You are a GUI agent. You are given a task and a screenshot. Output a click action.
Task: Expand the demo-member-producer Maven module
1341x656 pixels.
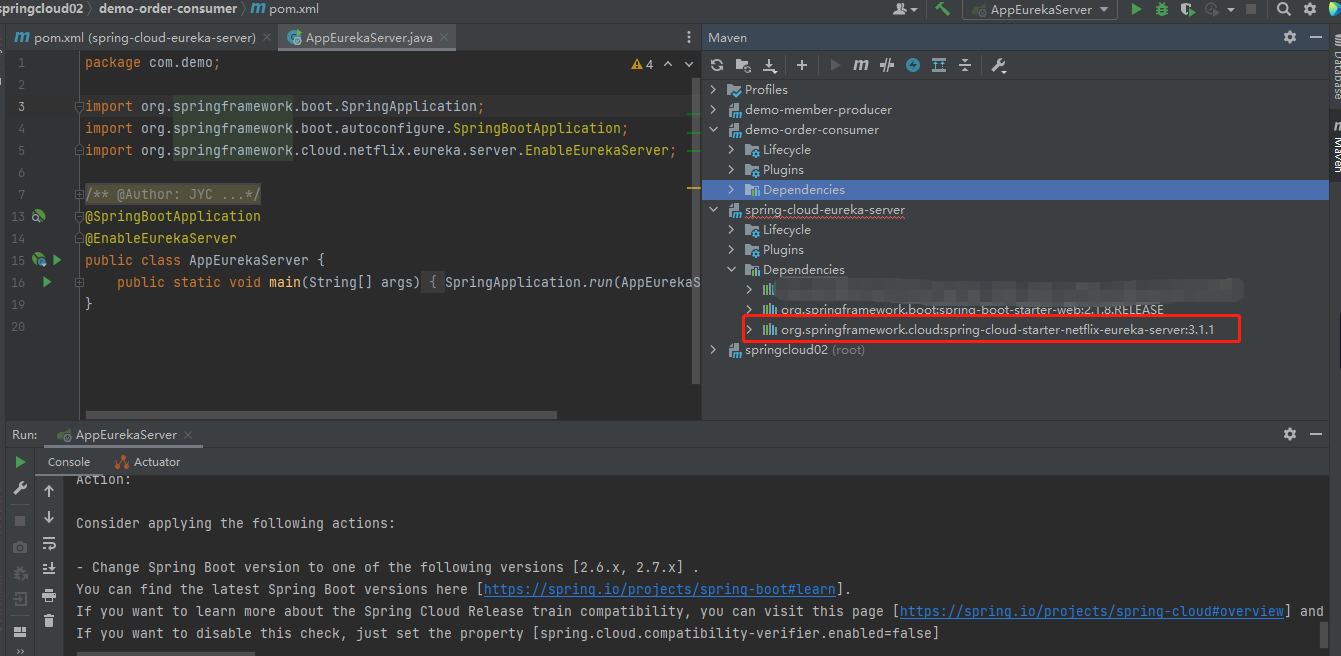714,110
